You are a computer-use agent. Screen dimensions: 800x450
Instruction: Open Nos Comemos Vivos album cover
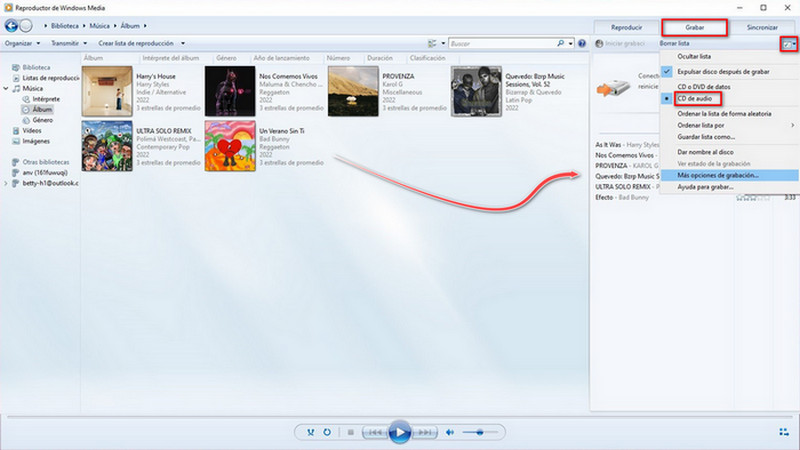(230, 91)
